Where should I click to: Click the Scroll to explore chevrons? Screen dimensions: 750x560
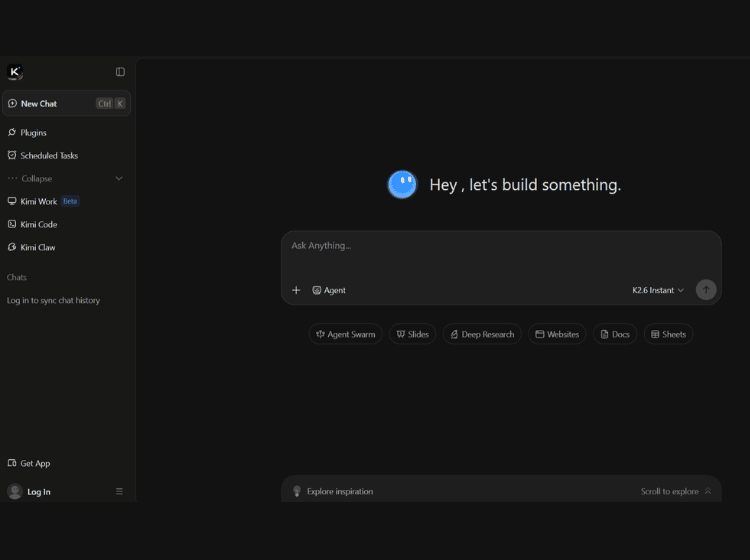pos(708,491)
